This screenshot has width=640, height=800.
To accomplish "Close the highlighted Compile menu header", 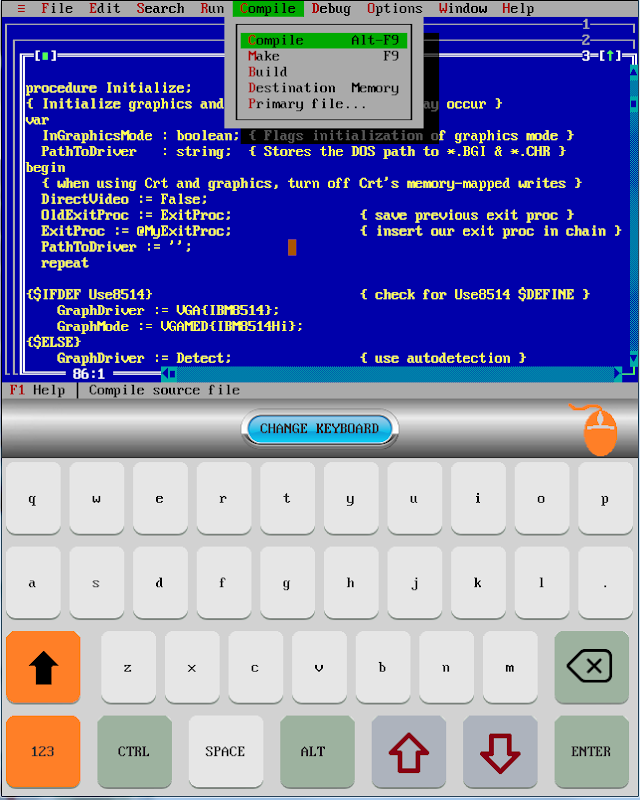I will click(267, 8).
